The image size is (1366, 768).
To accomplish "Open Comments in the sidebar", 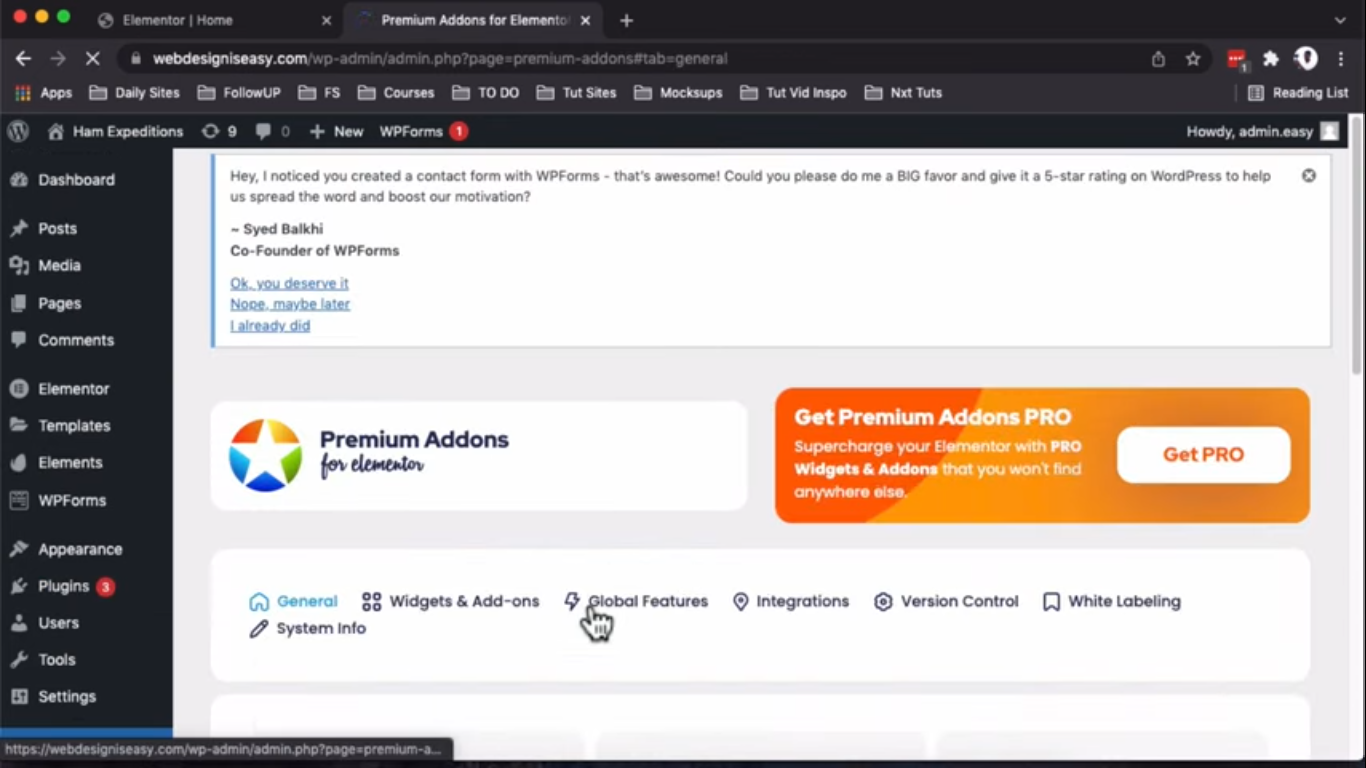I will tap(86, 340).
